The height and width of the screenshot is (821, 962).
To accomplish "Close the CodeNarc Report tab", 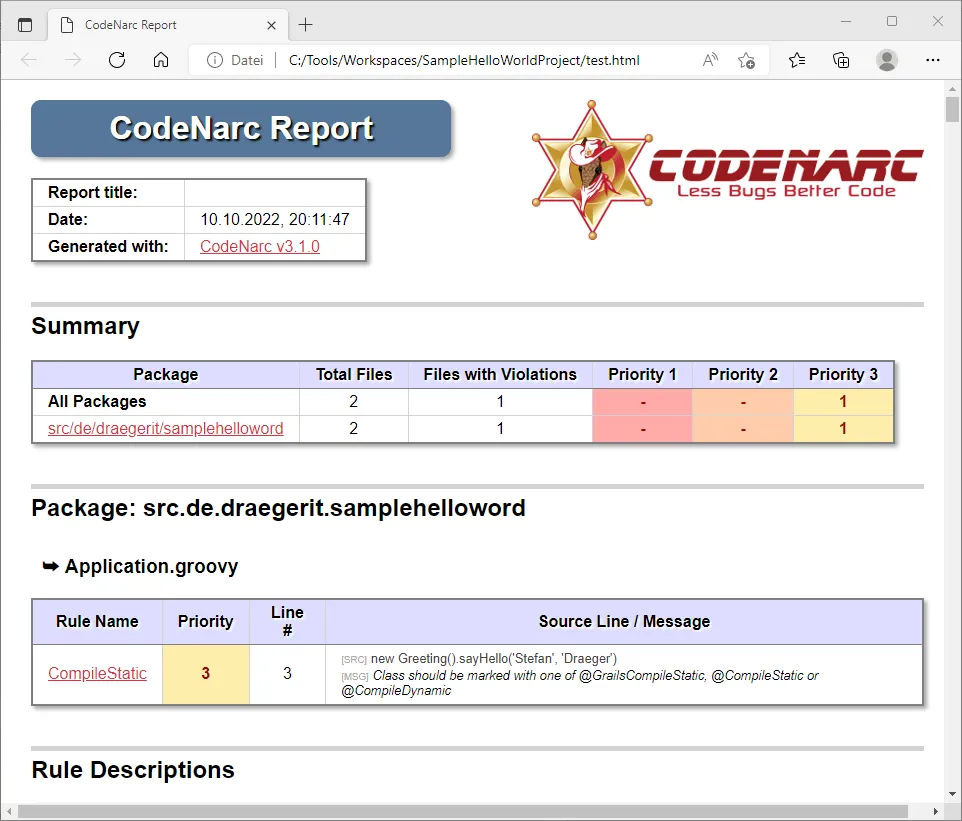I will pos(271,24).
